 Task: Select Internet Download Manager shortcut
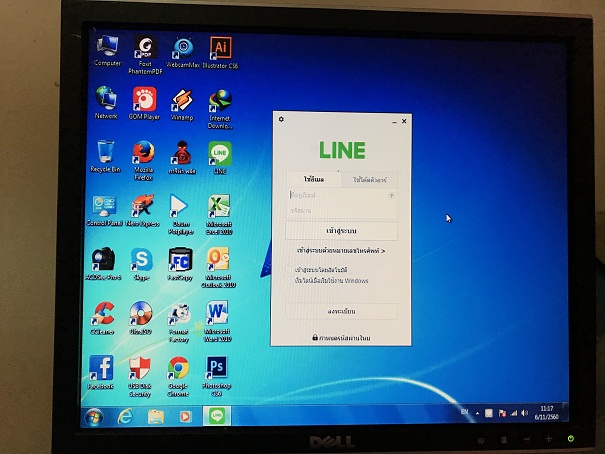click(220, 110)
